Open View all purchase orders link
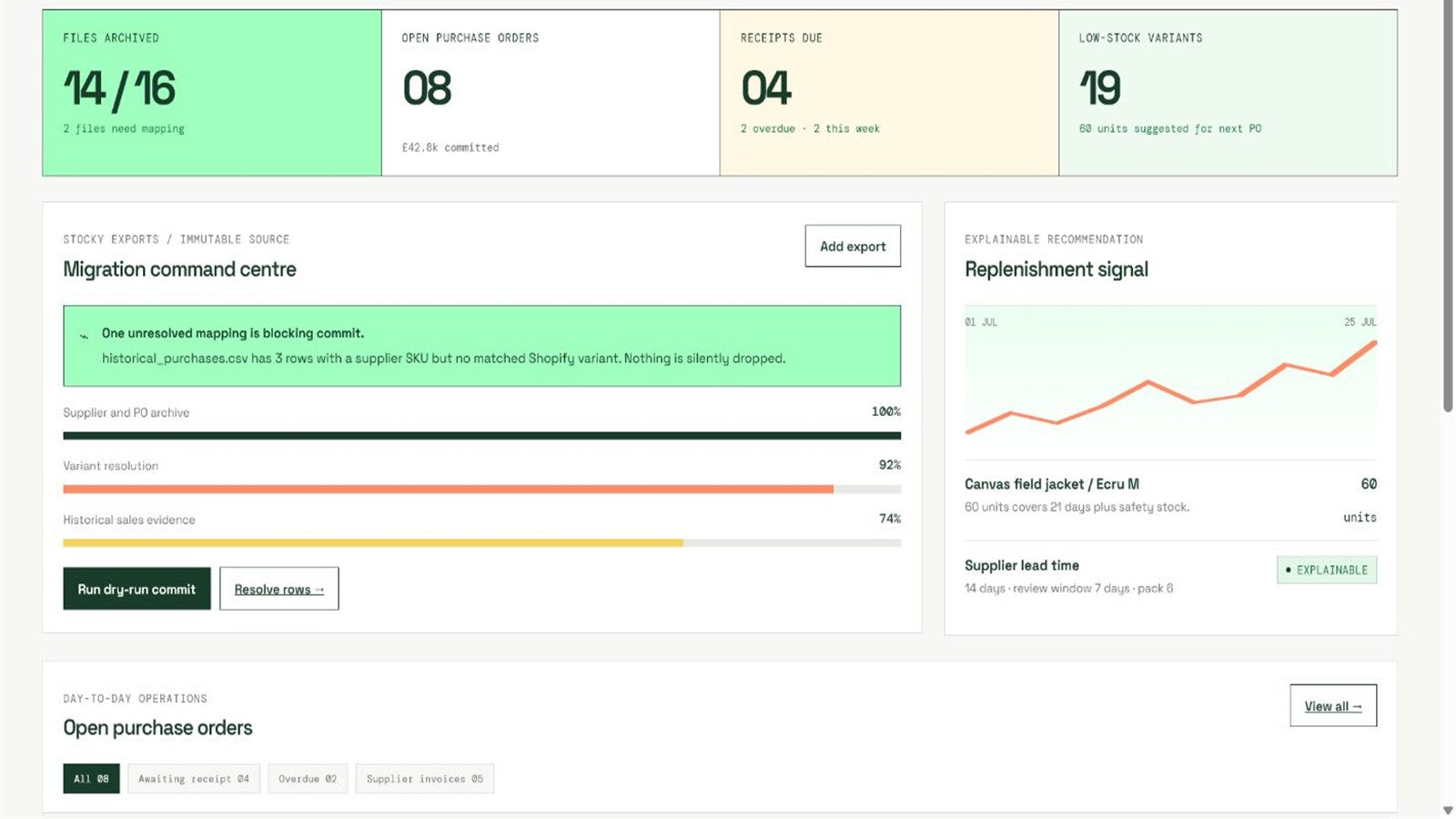Screen dimensions: 1456x819 pos(1333,705)
